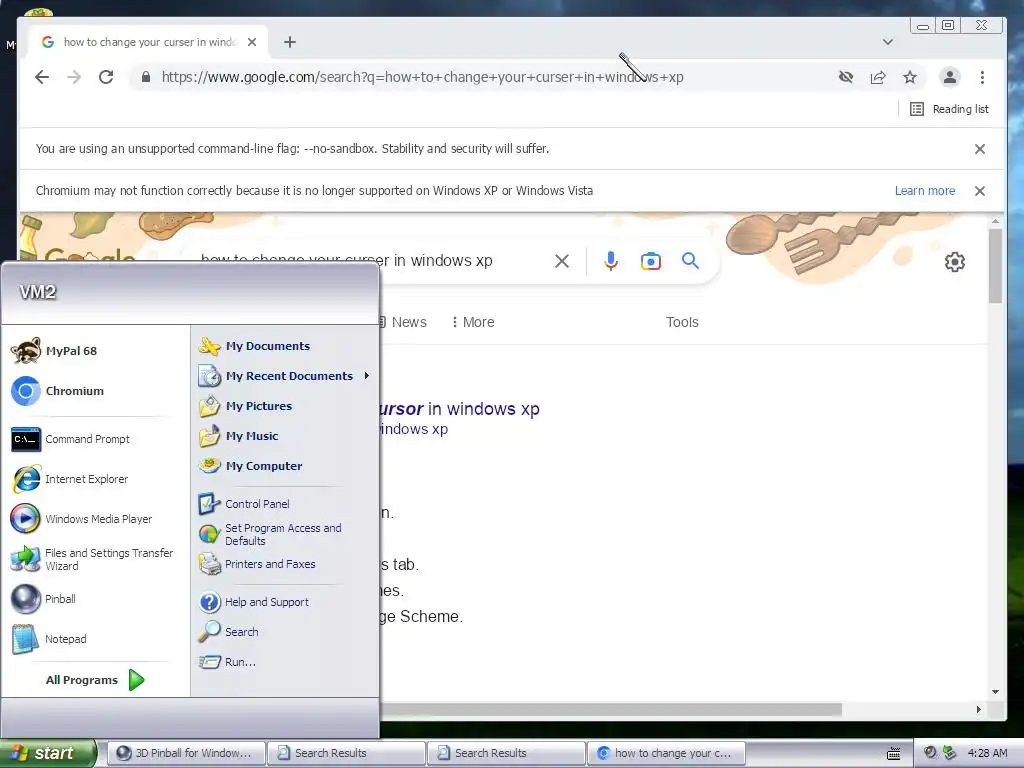
Task: Expand My Recent Documents submenu
Action: coord(284,376)
